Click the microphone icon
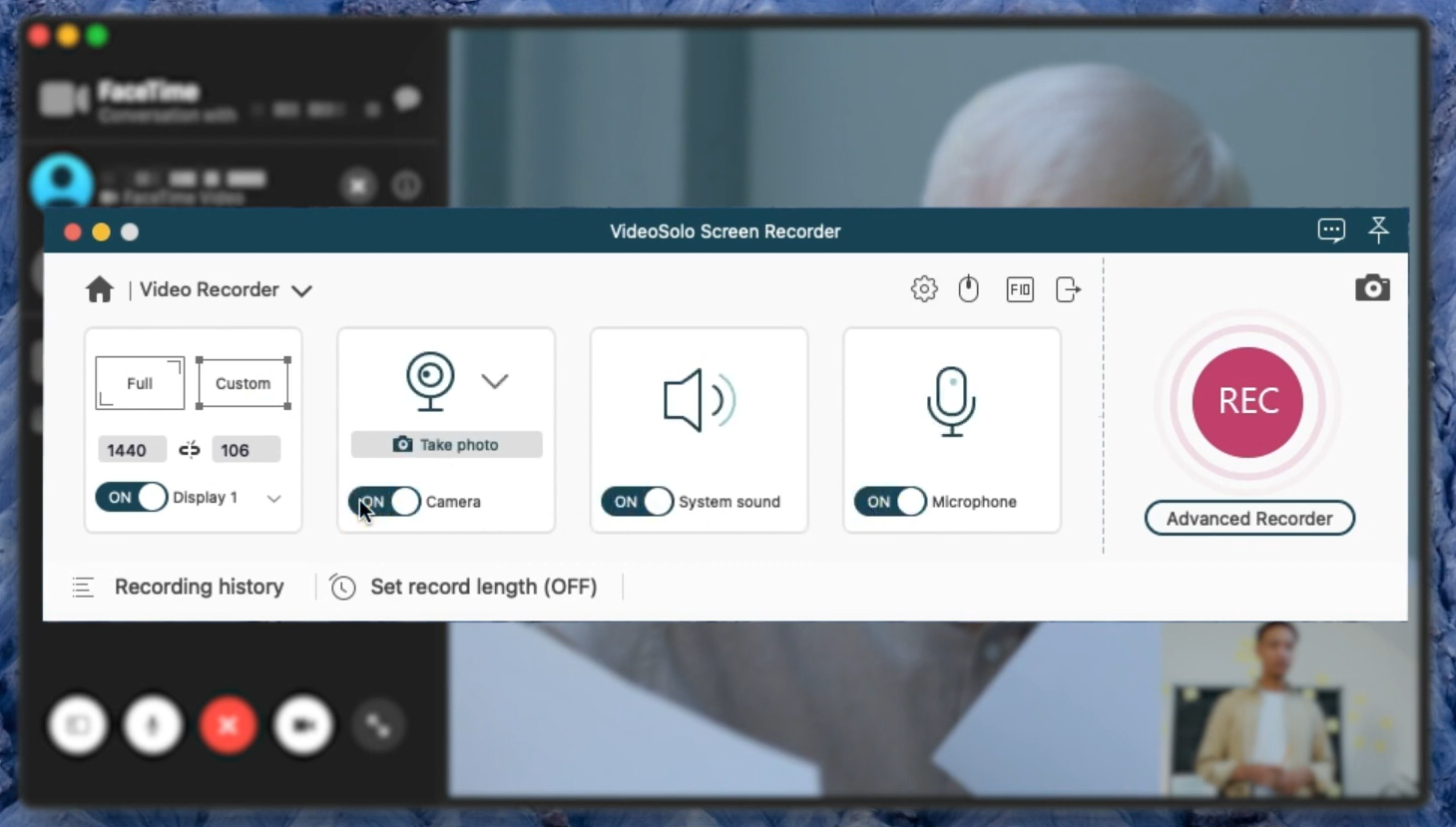The width and height of the screenshot is (1456, 827). (x=951, y=401)
